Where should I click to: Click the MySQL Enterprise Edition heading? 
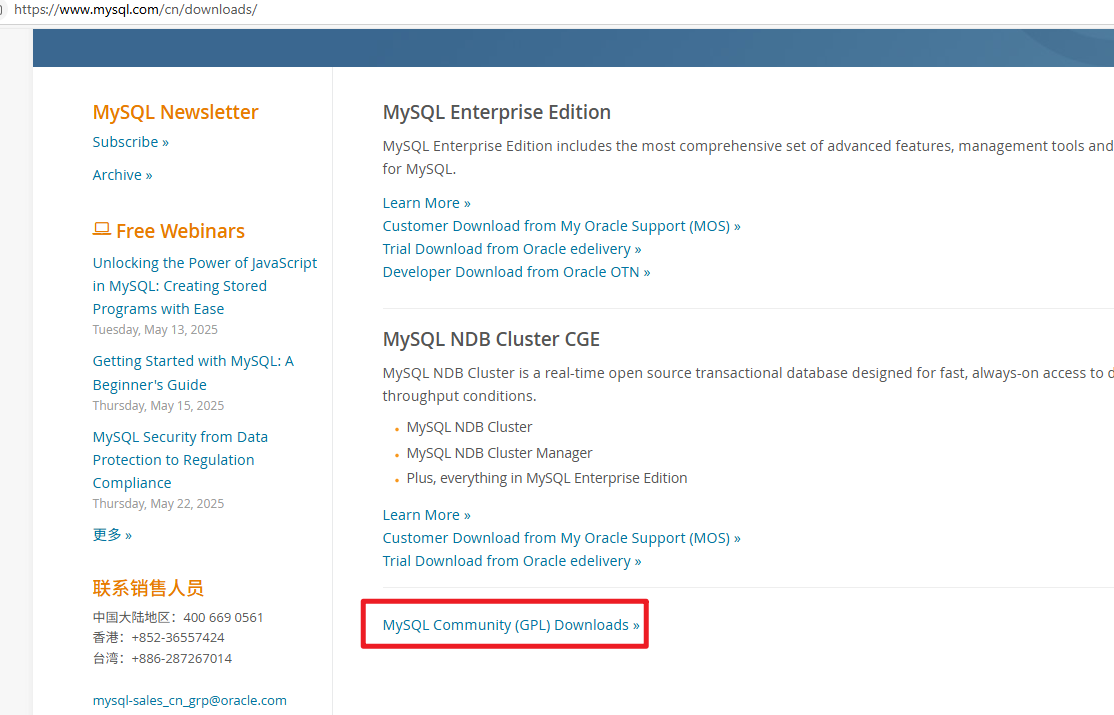click(497, 112)
